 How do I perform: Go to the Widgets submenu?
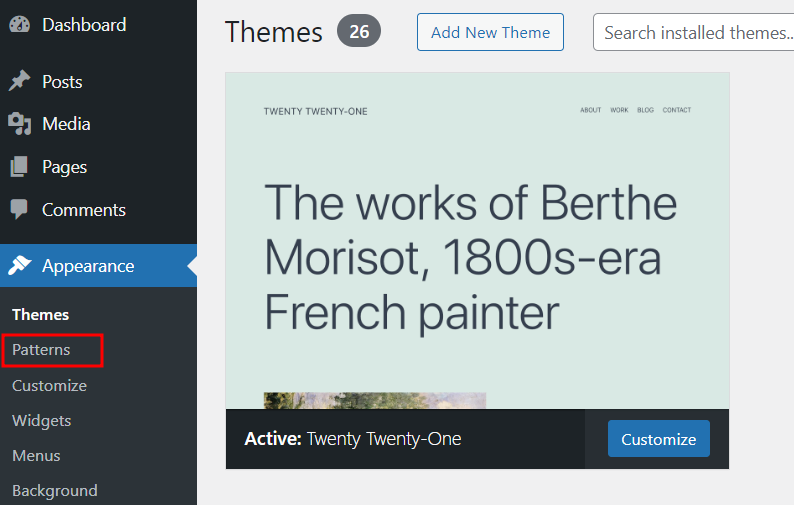(41, 421)
